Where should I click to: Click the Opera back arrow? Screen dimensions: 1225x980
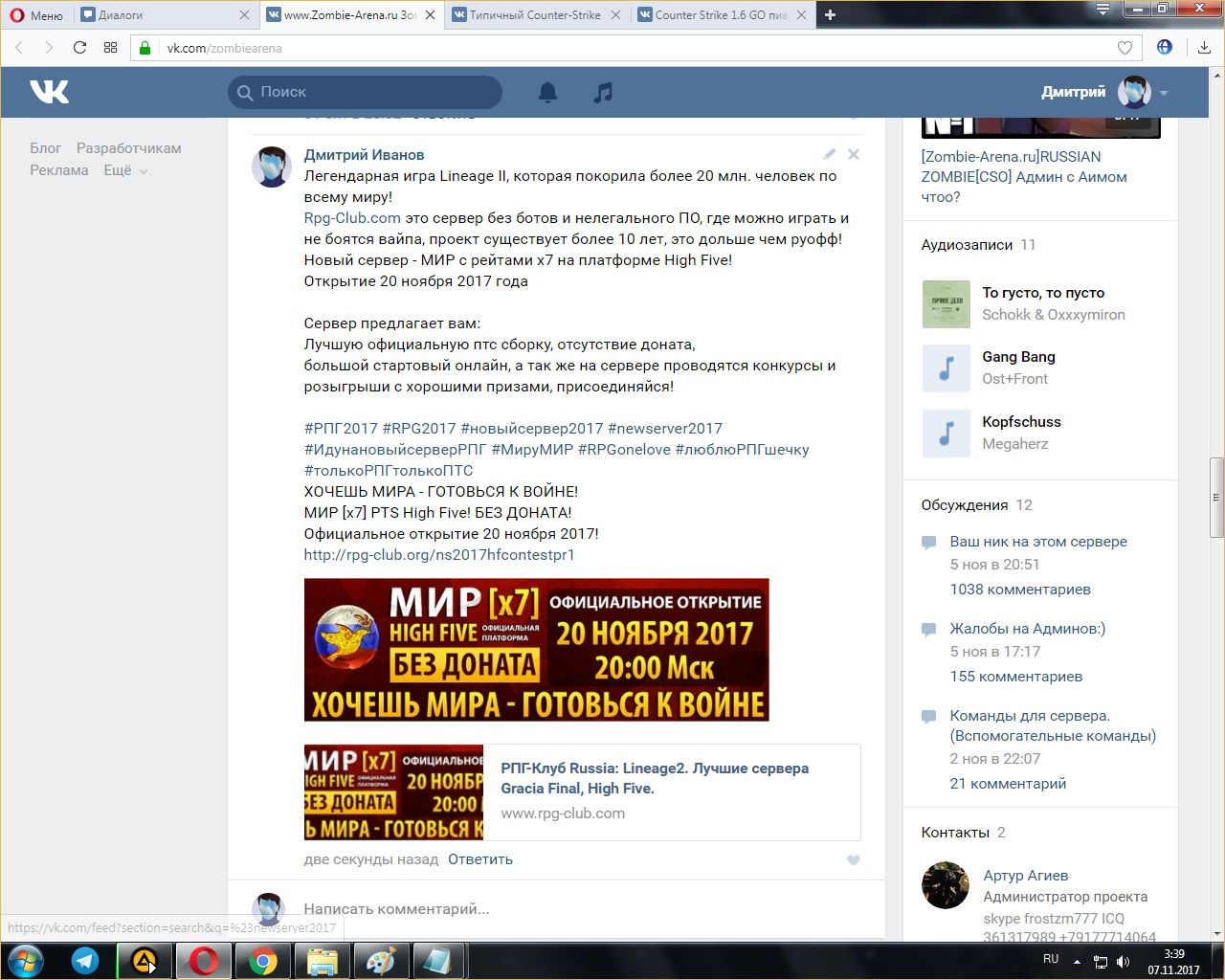point(19,48)
